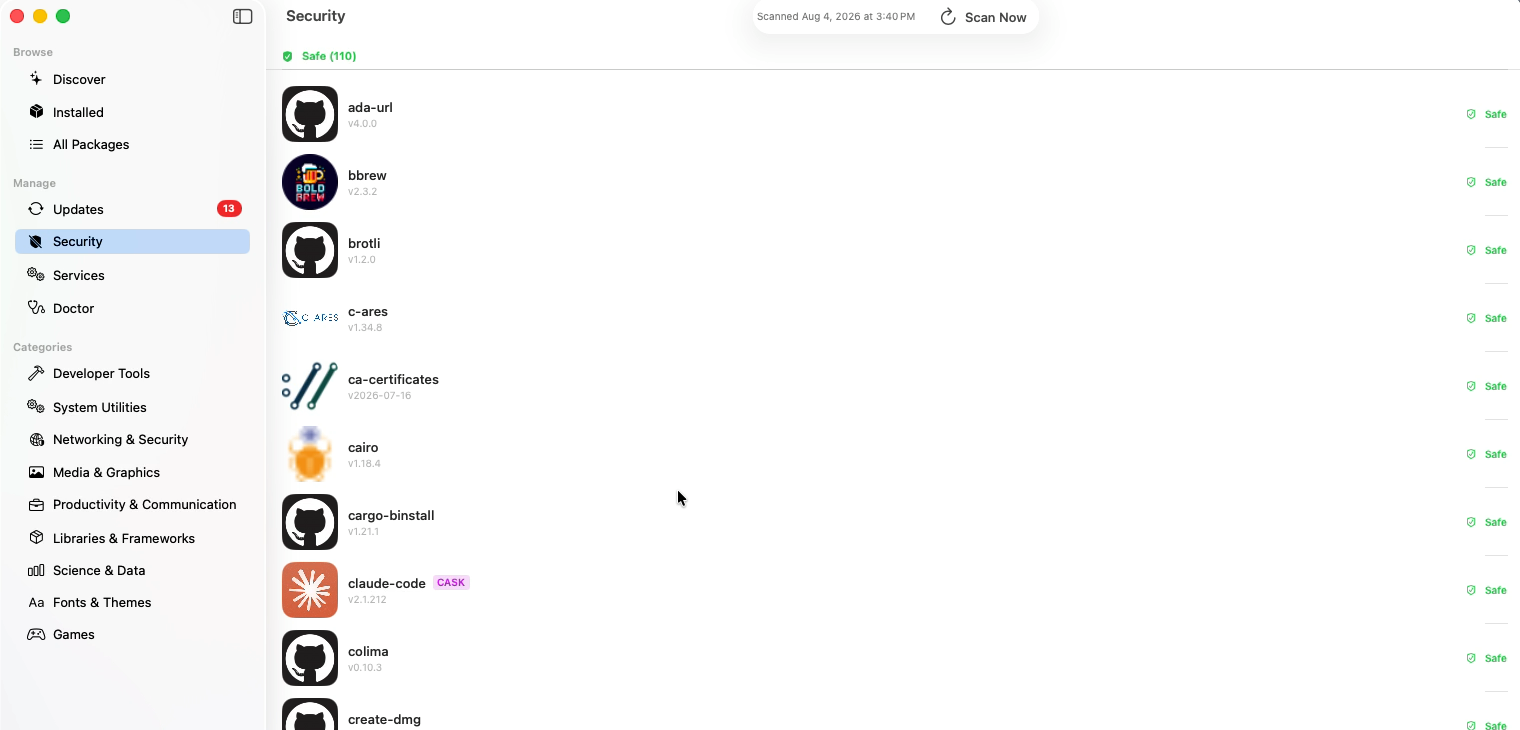Click the v2.1.212 version text
The width and height of the screenshot is (1520, 730).
pyautogui.click(x=367, y=599)
